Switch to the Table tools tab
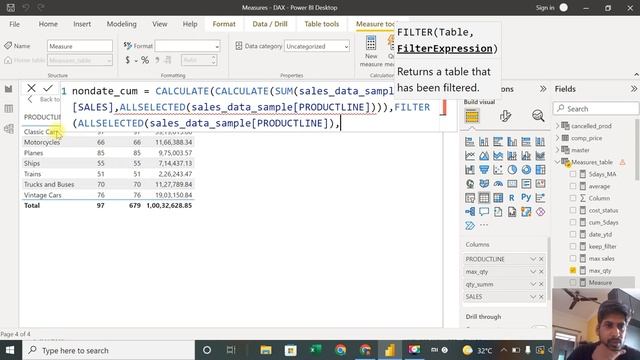The height and width of the screenshot is (360, 640). click(322, 24)
